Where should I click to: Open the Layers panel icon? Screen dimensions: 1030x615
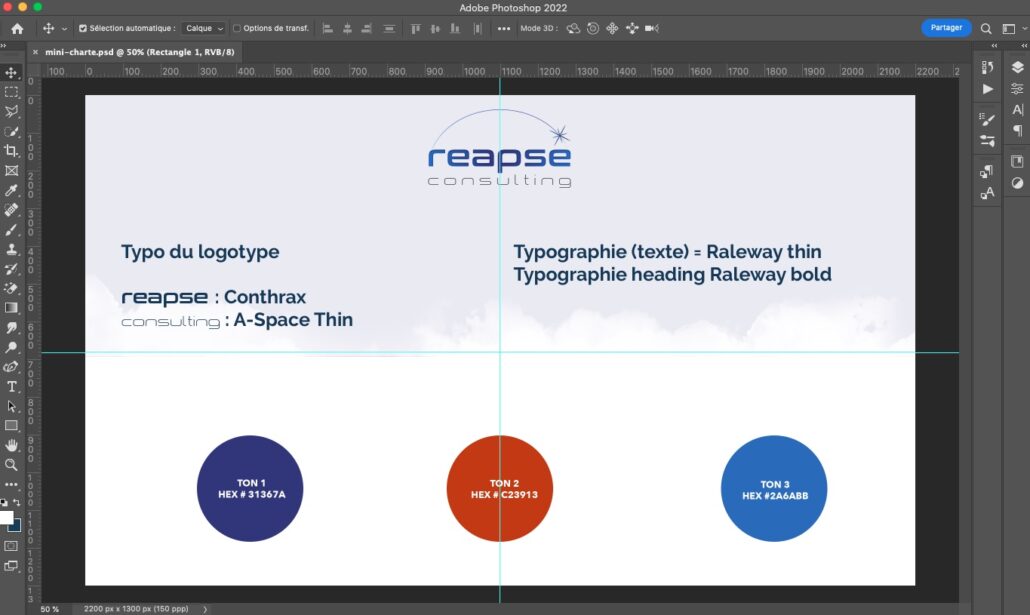pyautogui.click(x=1018, y=67)
